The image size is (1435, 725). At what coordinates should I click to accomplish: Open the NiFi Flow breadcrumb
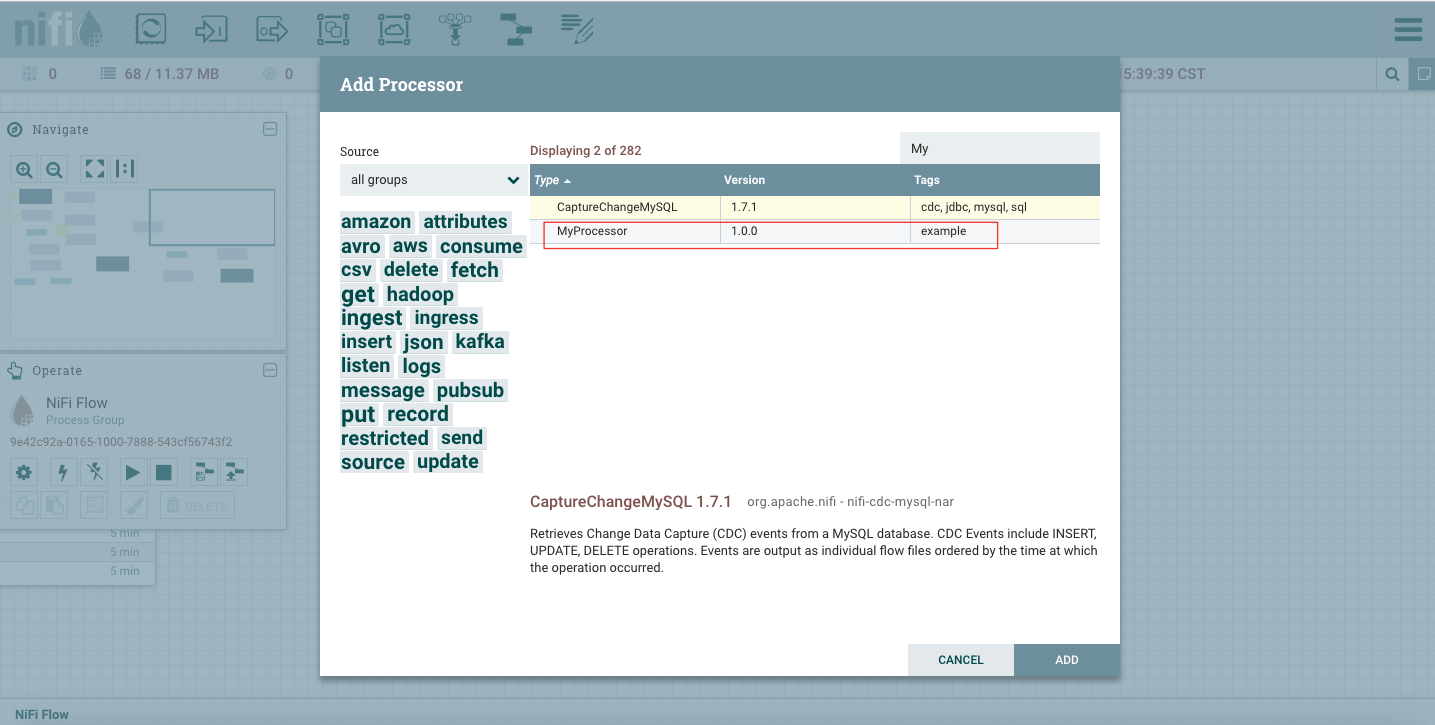tap(42, 714)
